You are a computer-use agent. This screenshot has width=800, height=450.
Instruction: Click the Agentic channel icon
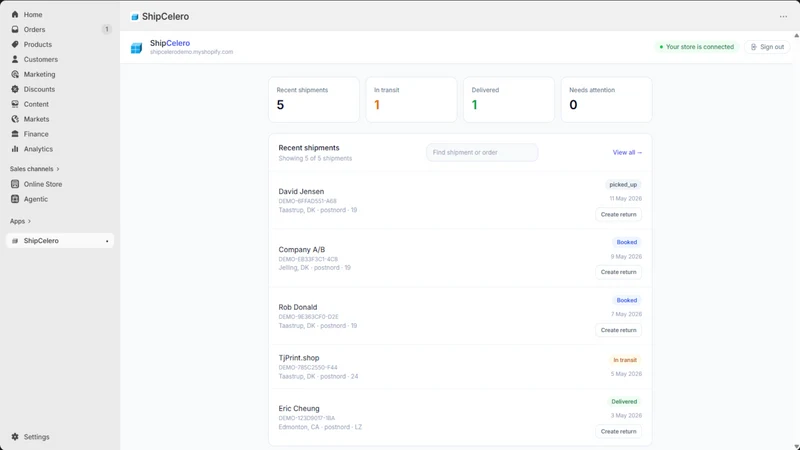[15, 199]
